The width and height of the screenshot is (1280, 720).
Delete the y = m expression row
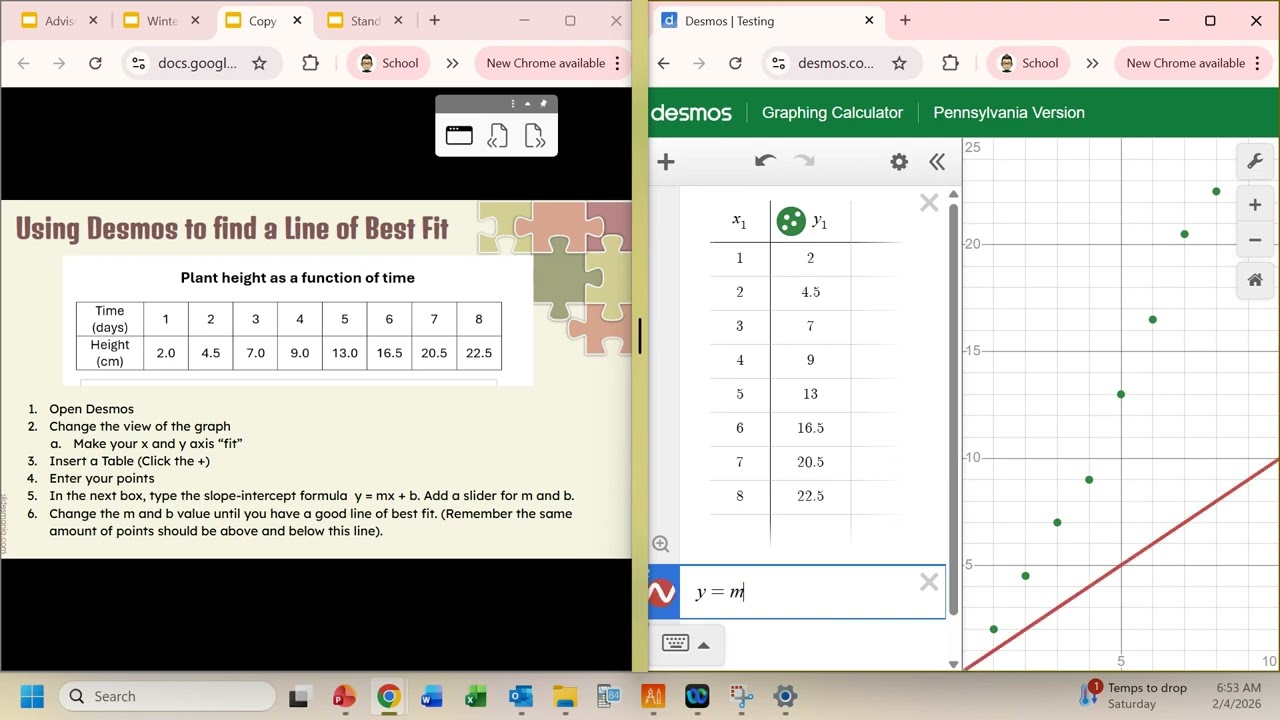tap(929, 582)
